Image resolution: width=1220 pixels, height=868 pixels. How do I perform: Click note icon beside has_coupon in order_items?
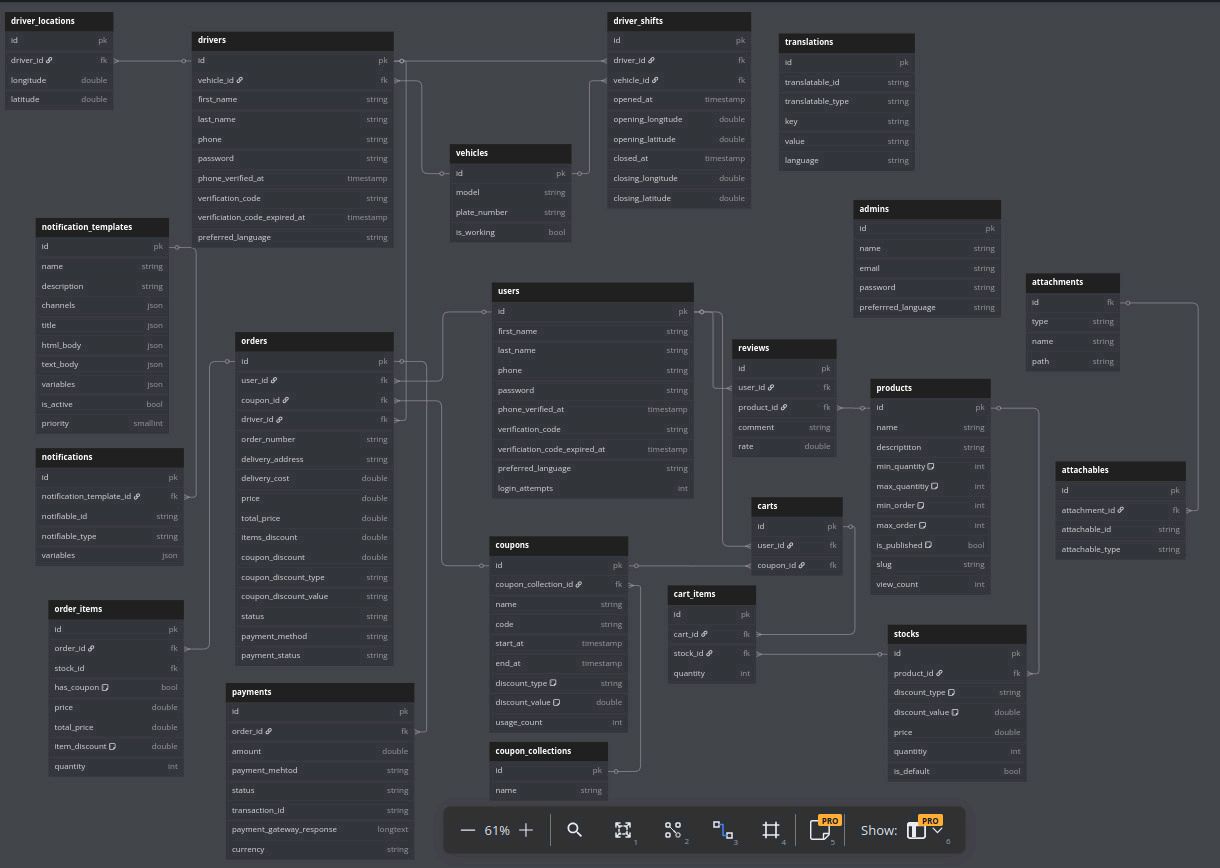pyautogui.click(x=105, y=687)
